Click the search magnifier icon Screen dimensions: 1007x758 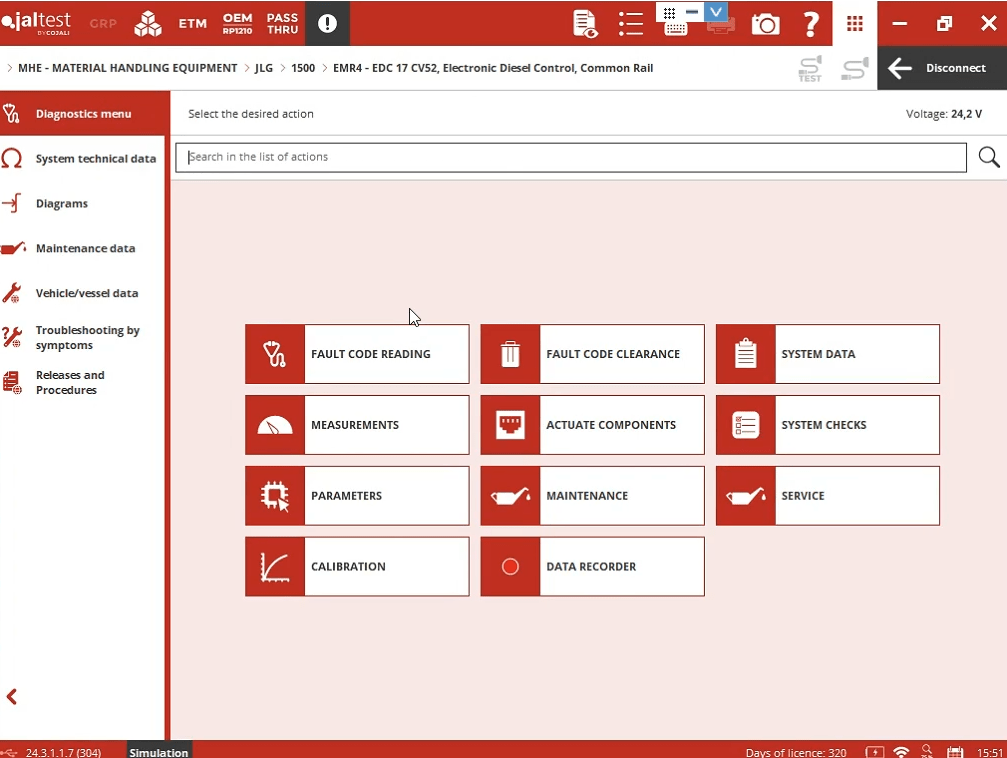tap(989, 157)
